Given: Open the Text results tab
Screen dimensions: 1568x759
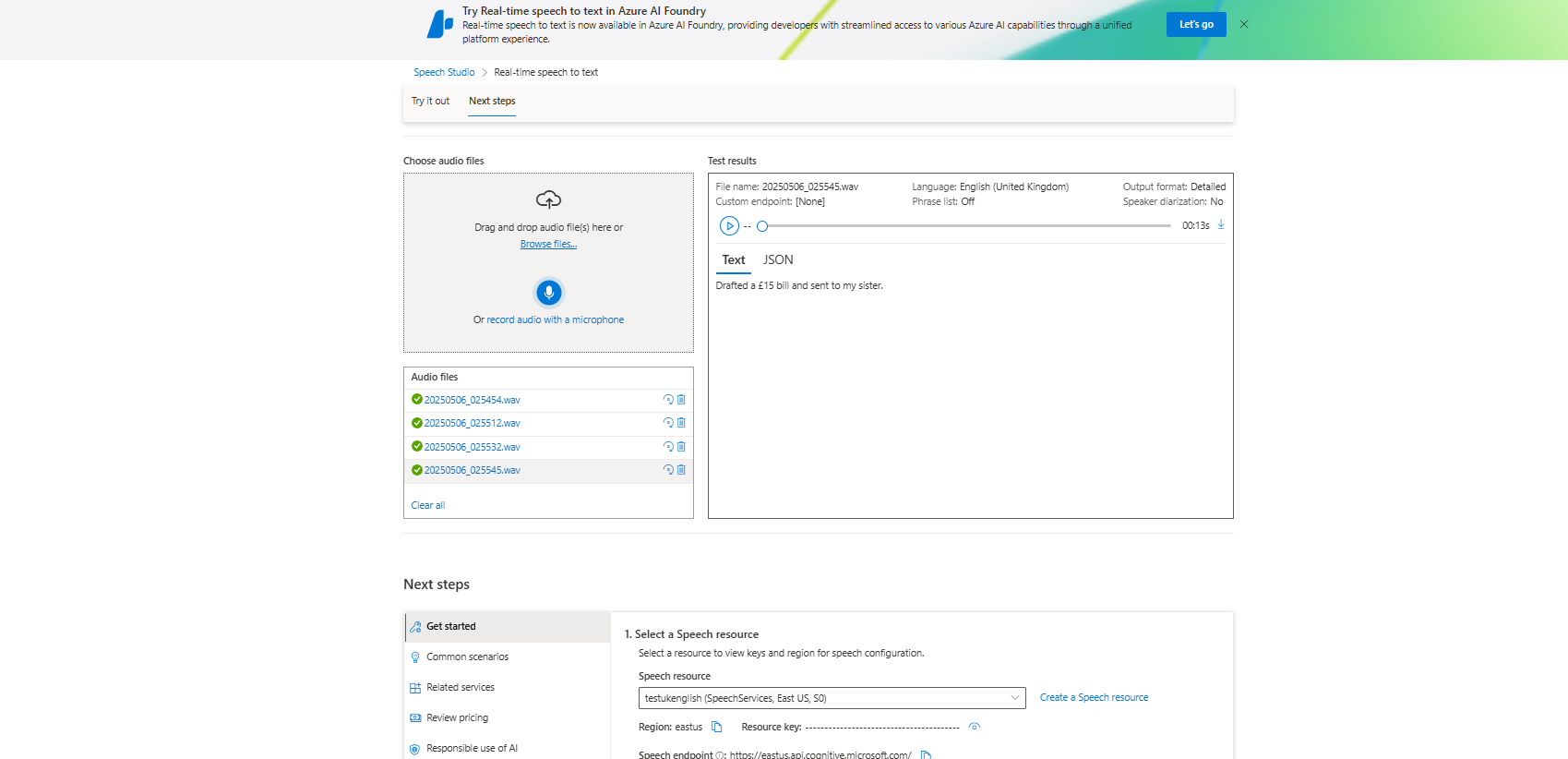Looking at the screenshot, I should (734, 260).
